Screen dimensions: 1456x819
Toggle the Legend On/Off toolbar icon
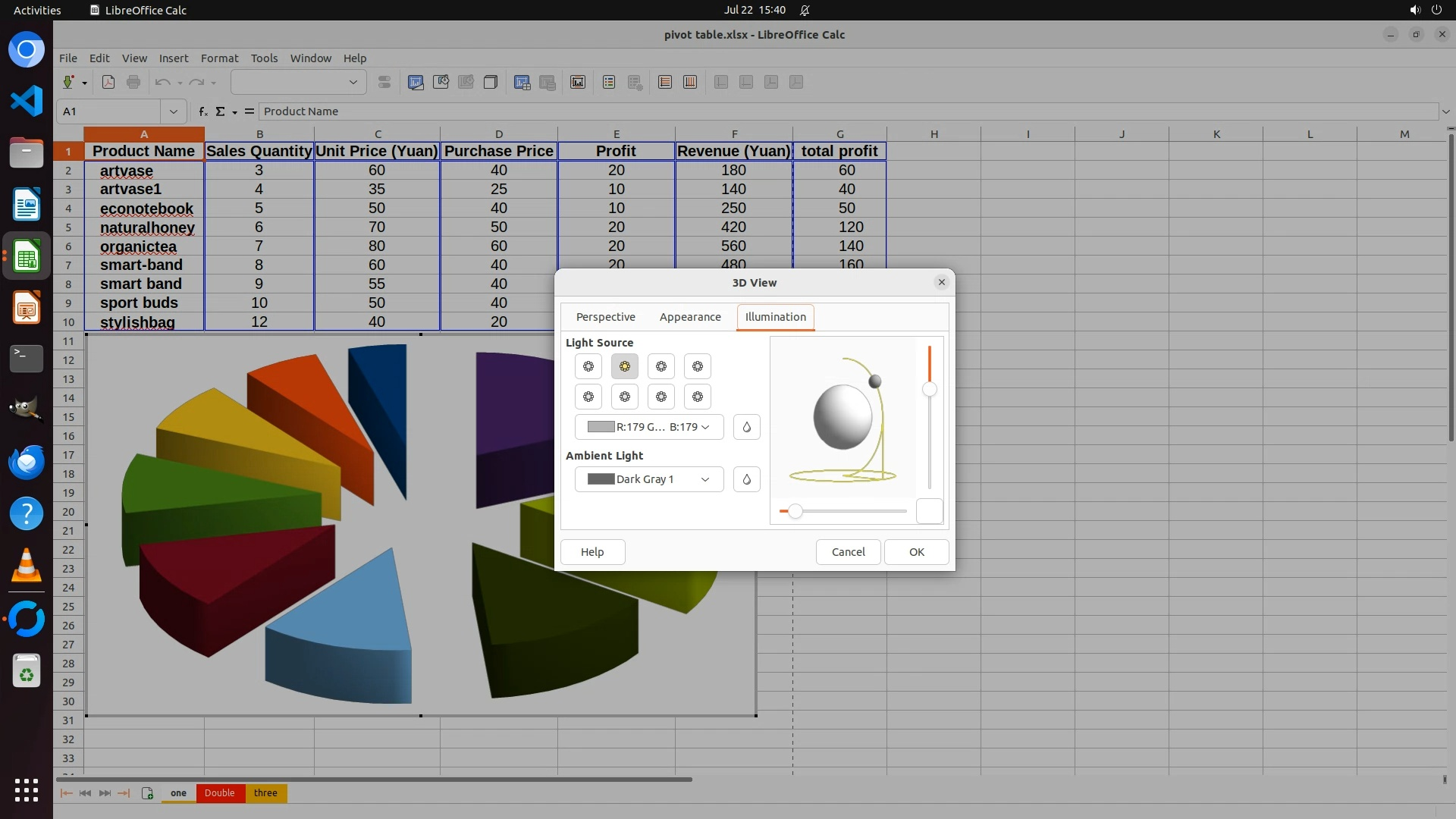point(609,83)
